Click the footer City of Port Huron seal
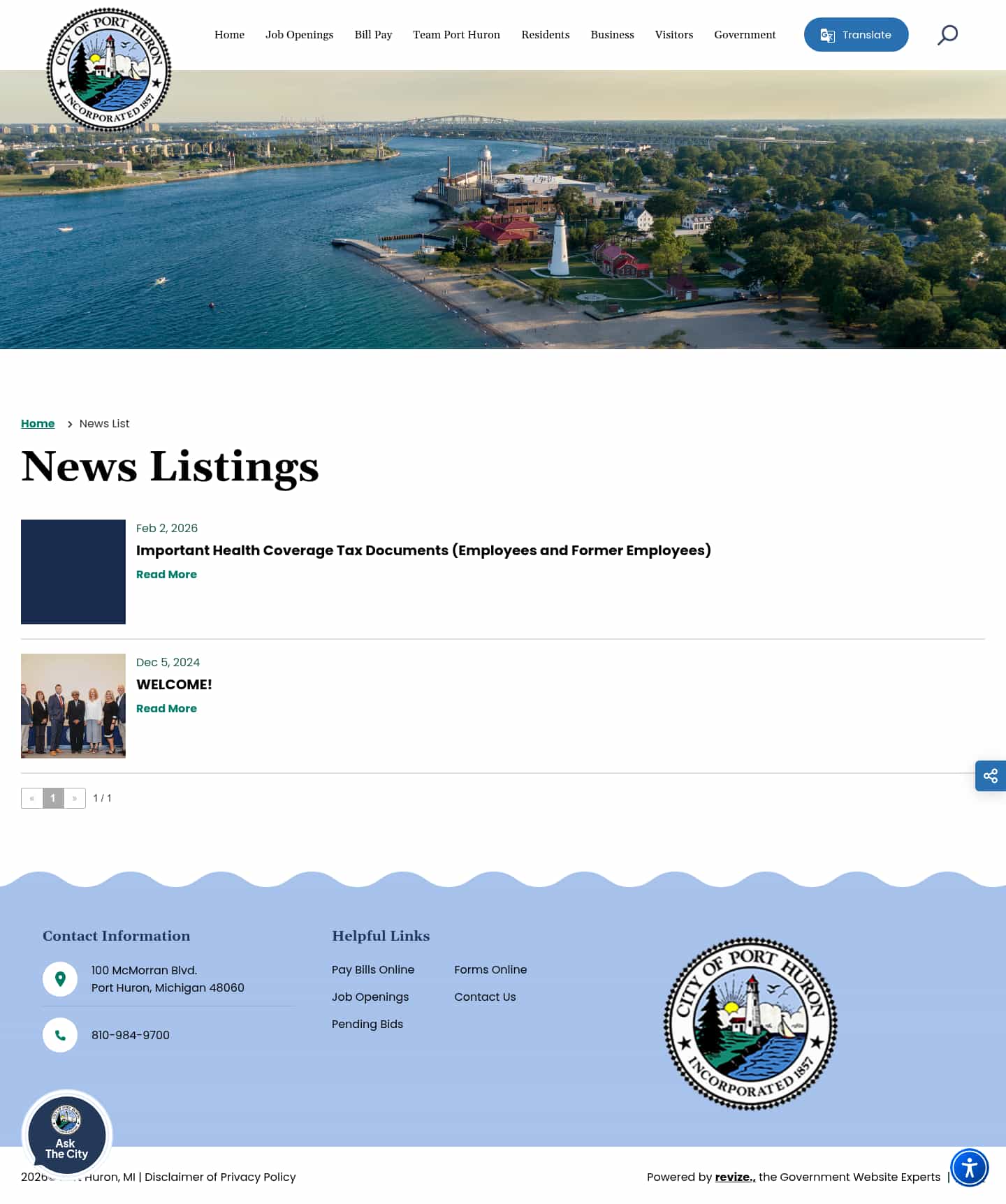Viewport: 1006px width, 1204px height. click(x=750, y=1024)
